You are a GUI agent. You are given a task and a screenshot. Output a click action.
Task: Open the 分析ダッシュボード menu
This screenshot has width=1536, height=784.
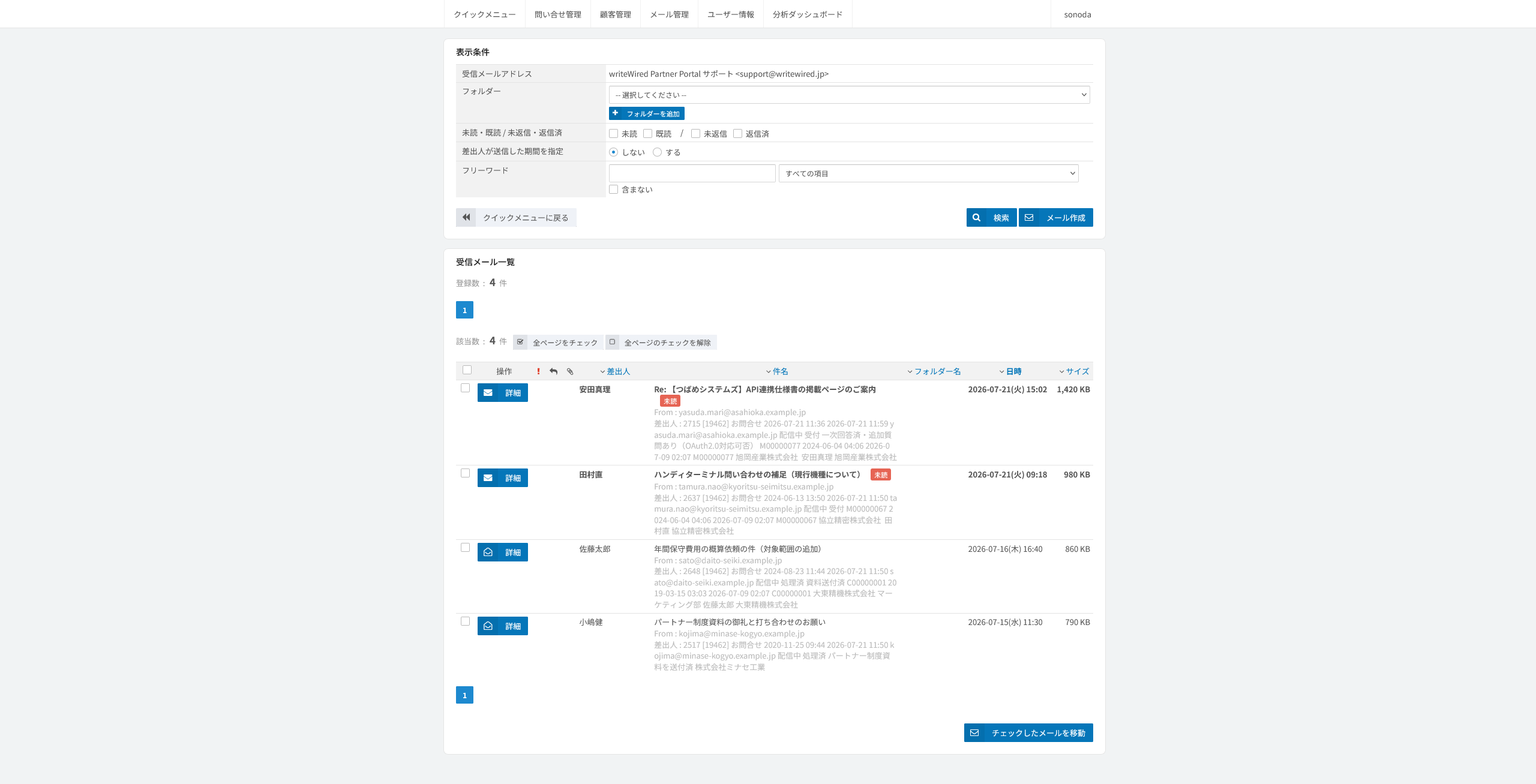coord(807,14)
